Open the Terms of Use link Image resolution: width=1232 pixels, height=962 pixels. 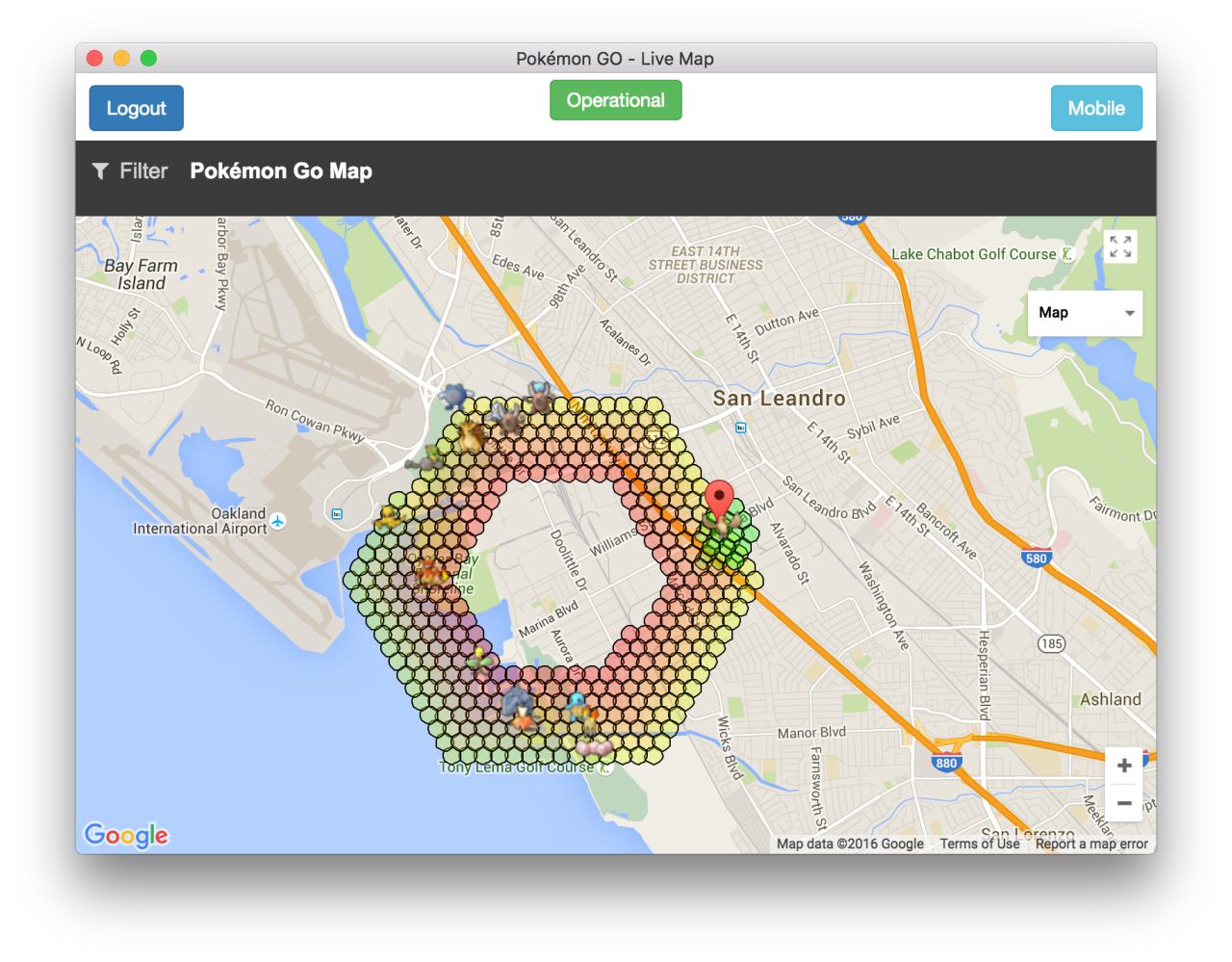pos(980,844)
